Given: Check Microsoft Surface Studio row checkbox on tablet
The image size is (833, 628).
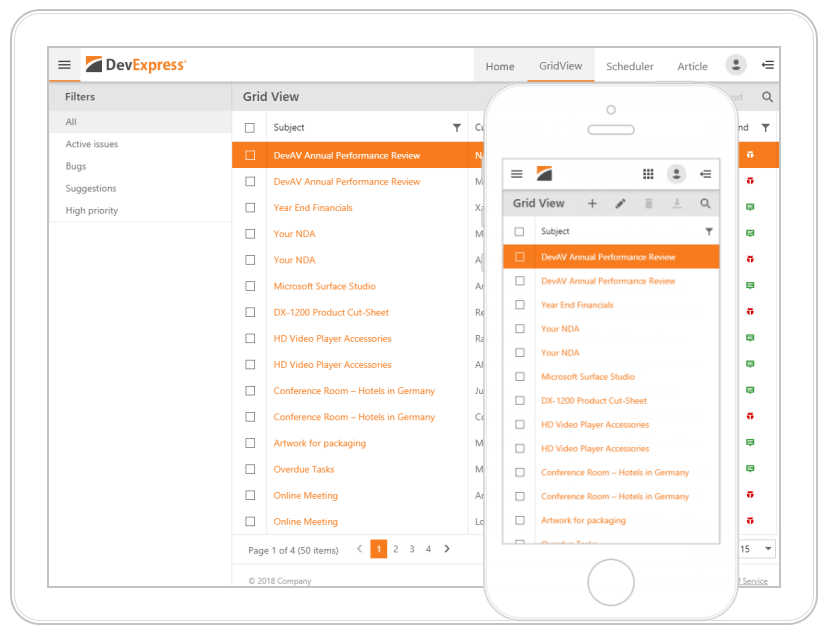Looking at the screenshot, I should point(250,286).
